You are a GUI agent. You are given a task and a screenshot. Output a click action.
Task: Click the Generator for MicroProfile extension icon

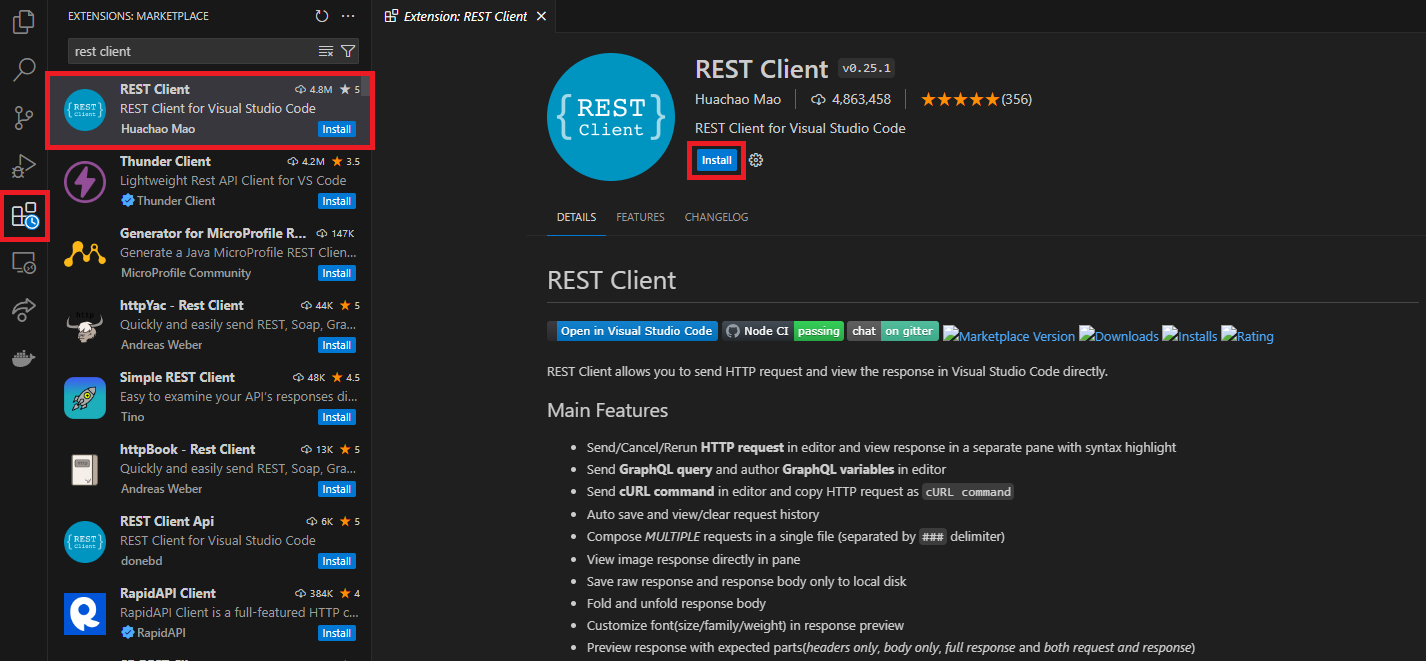pos(85,253)
